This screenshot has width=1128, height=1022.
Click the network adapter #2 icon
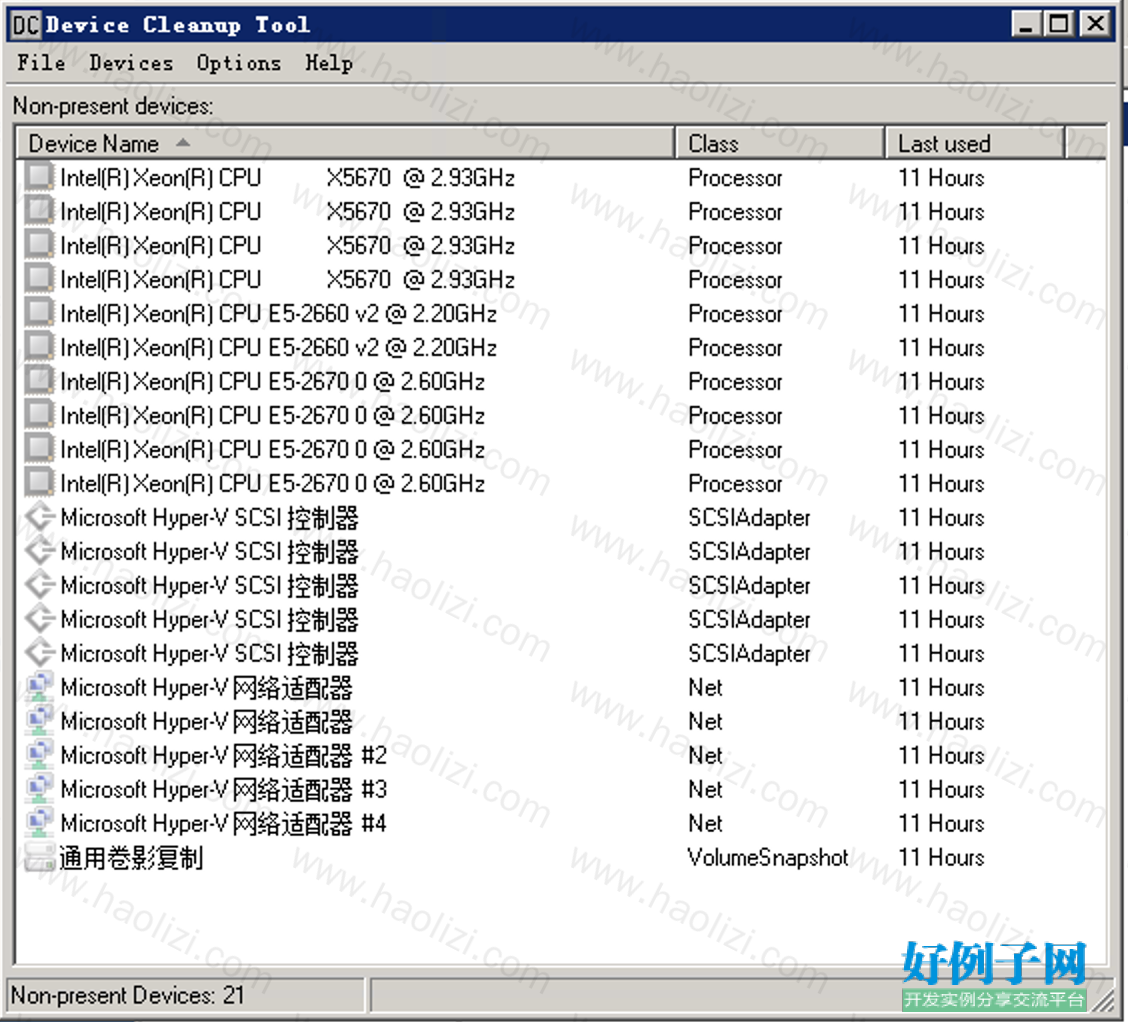point(40,754)
